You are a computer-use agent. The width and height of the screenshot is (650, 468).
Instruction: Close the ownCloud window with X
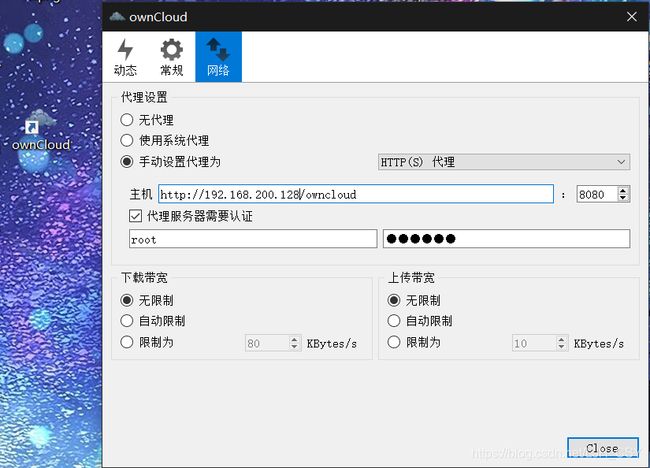[631, 17]
